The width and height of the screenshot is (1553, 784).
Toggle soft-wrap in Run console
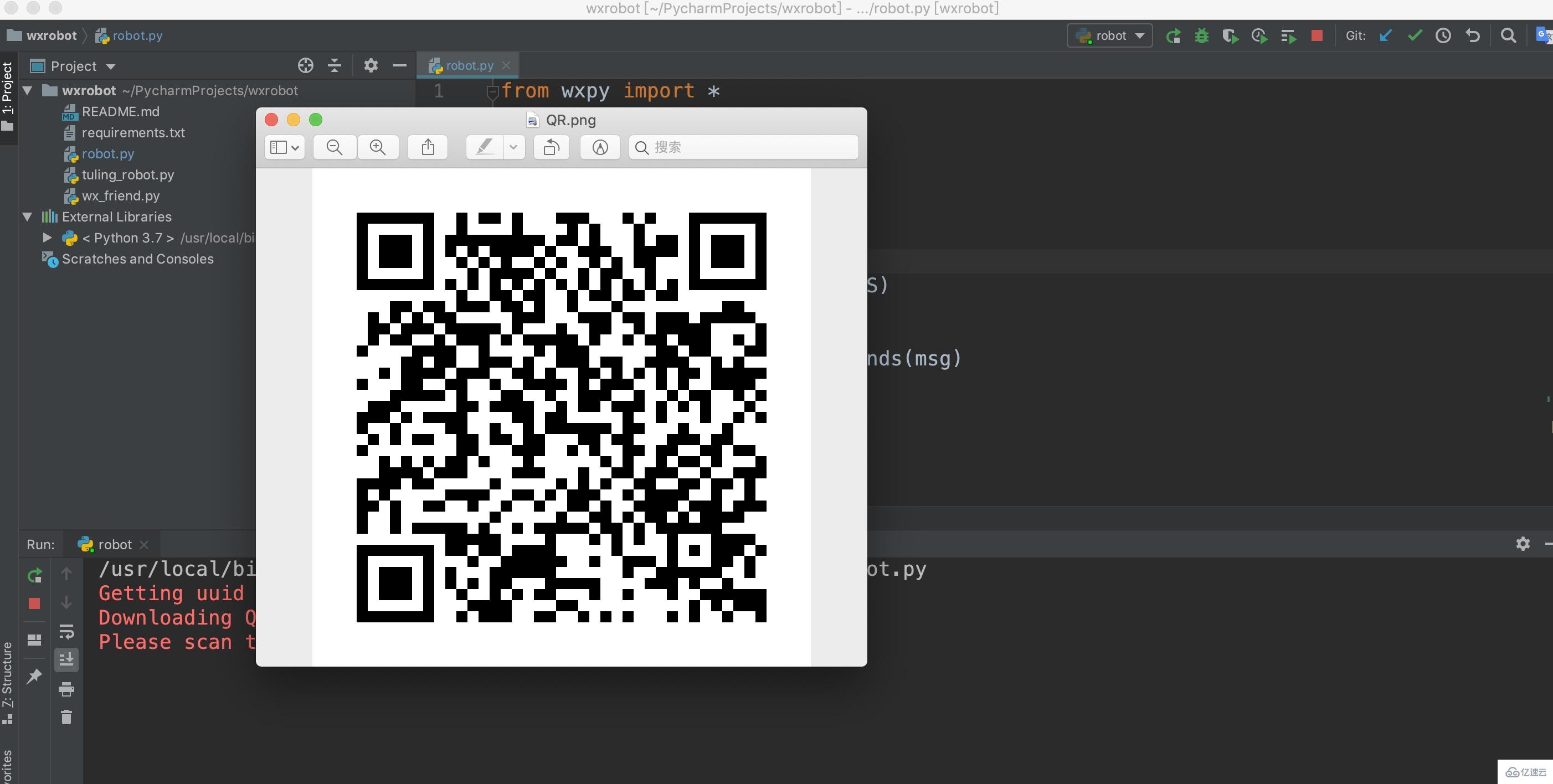point(66,632)
